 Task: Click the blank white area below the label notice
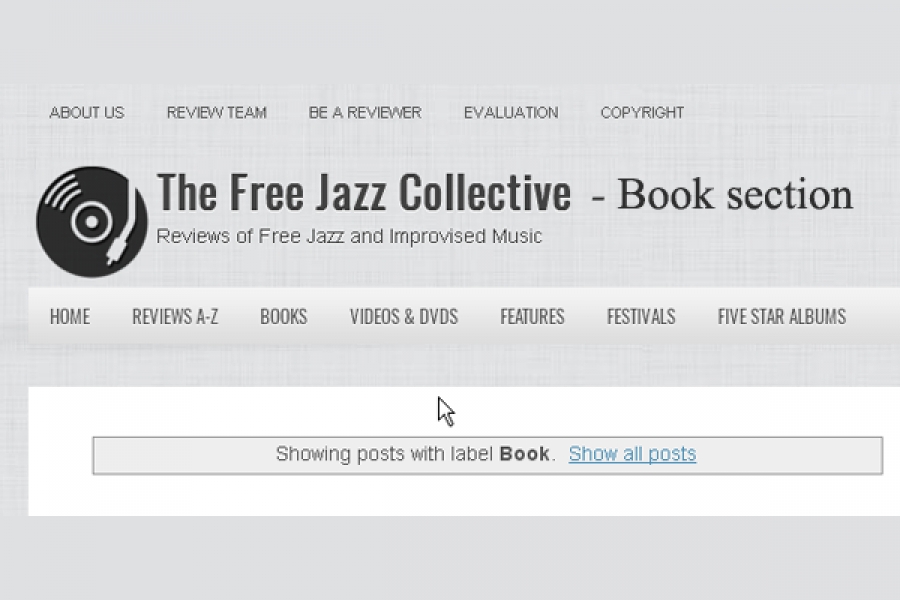click(459, 496)
